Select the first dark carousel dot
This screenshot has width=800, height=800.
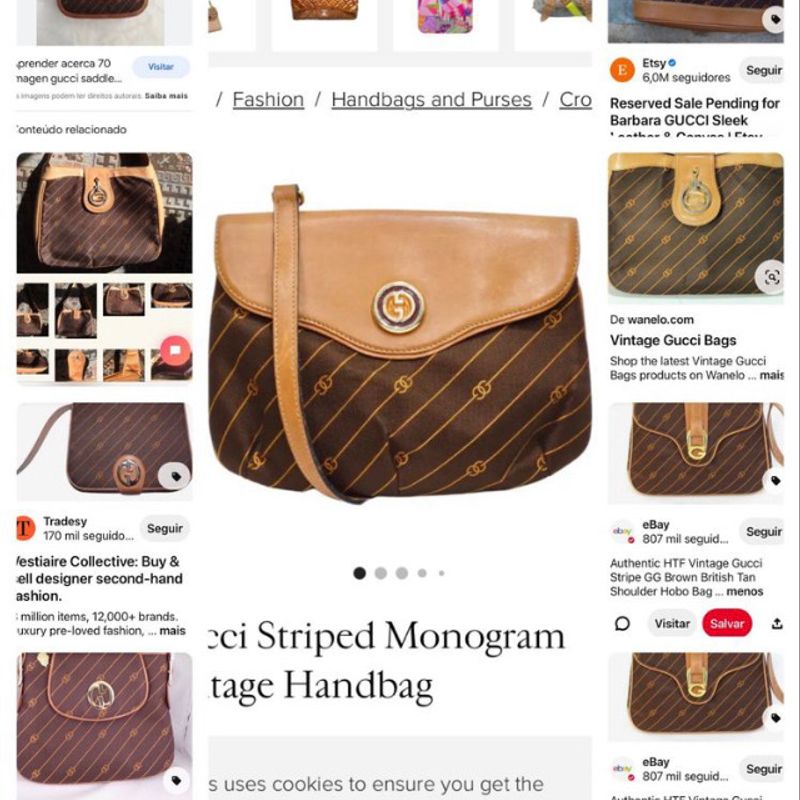pos(359,573)
